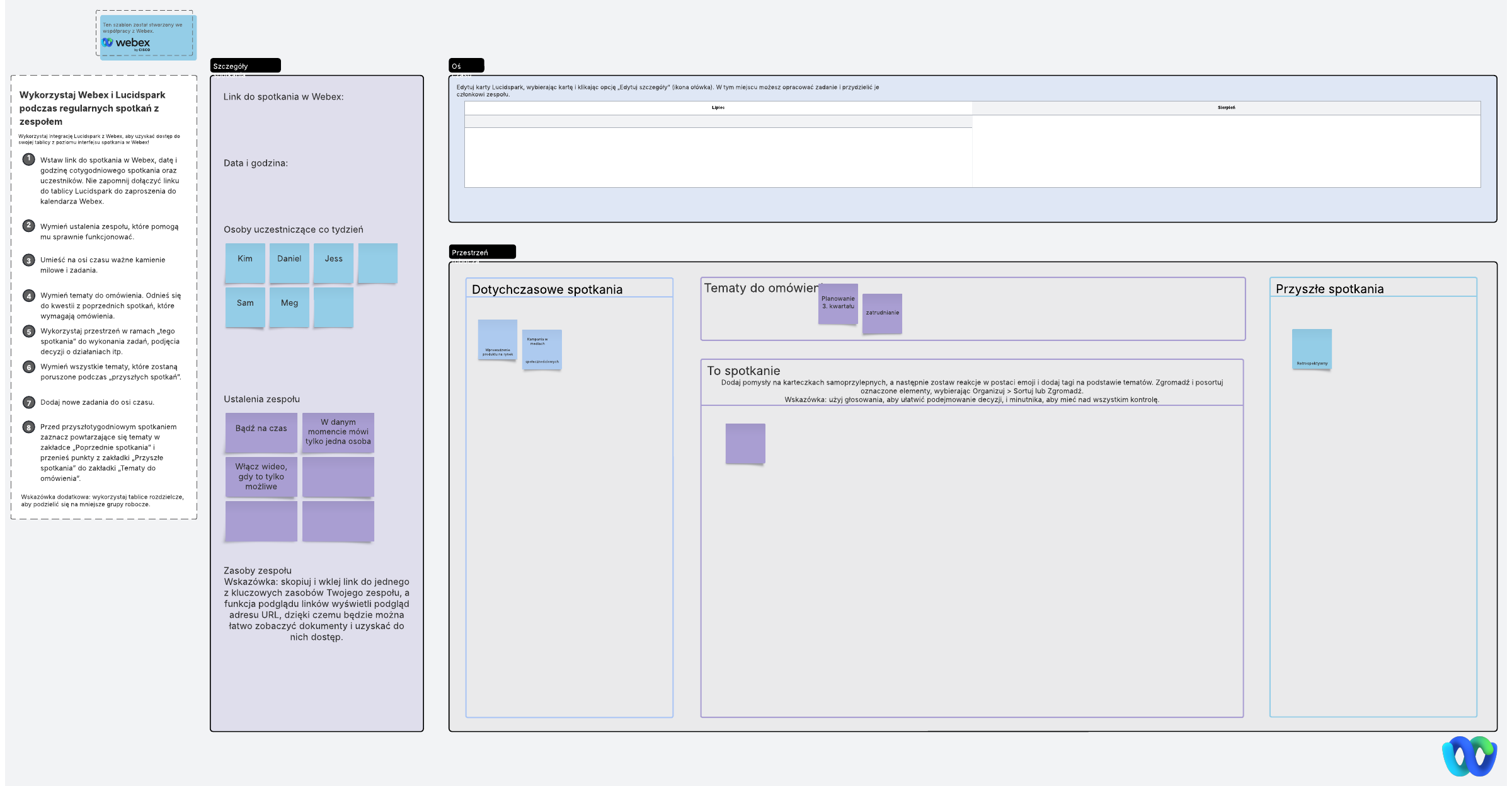Select the 'zatrudnianie' sticky note
The height and width of the screenshot is (786, 1512).
pyautogui.click(x=882, y=313)
